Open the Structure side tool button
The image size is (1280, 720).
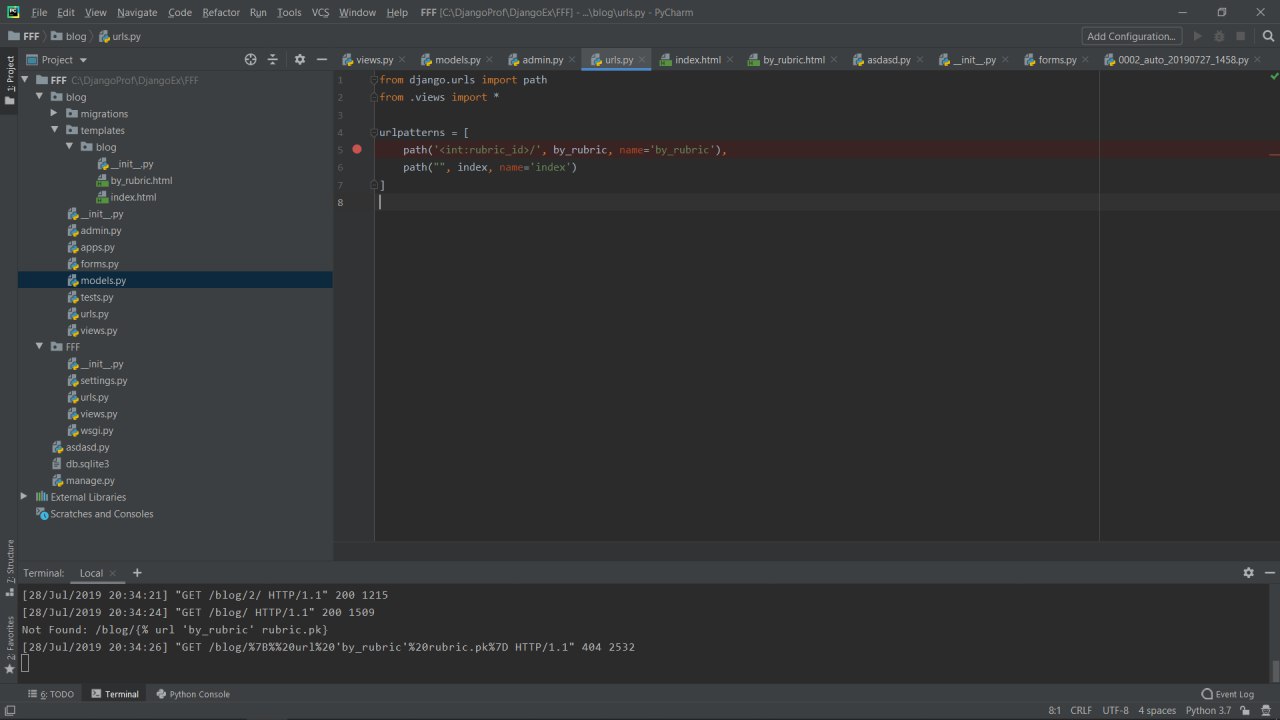[x=9, y=567]
